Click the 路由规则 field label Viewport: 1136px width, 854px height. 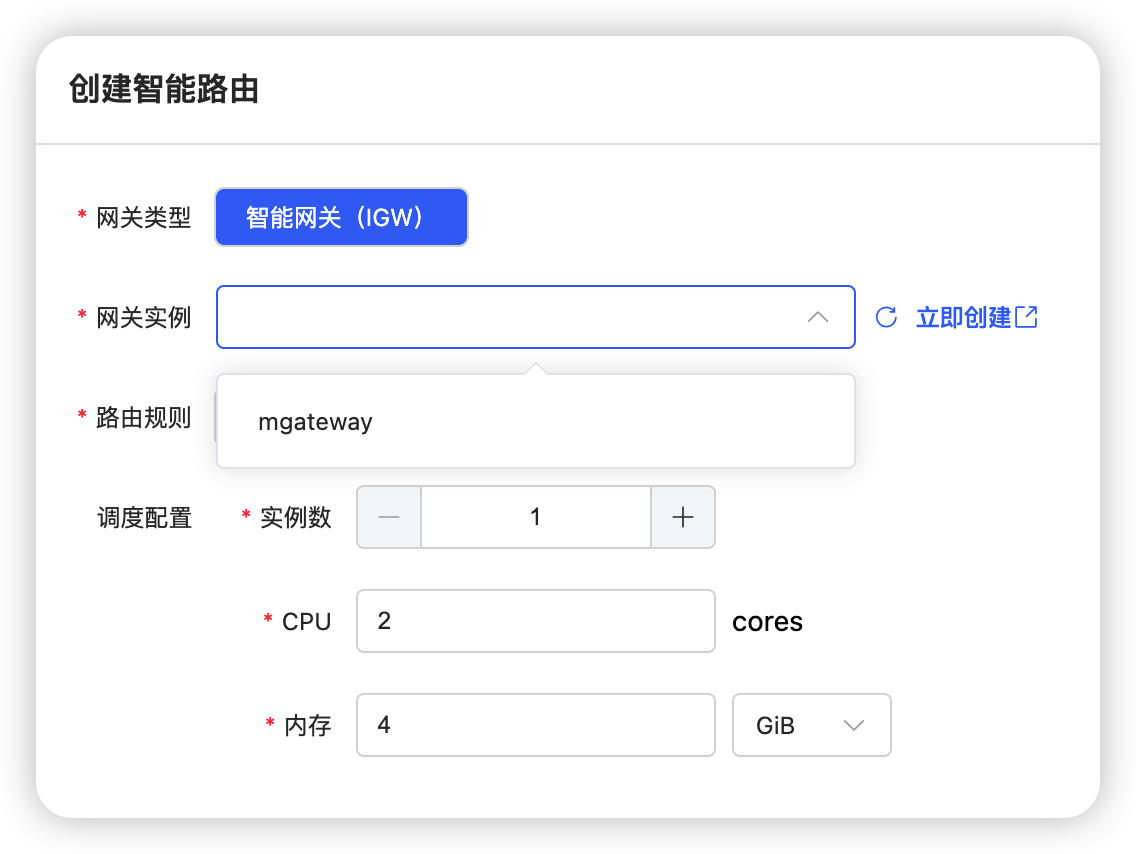coord(143,418)
